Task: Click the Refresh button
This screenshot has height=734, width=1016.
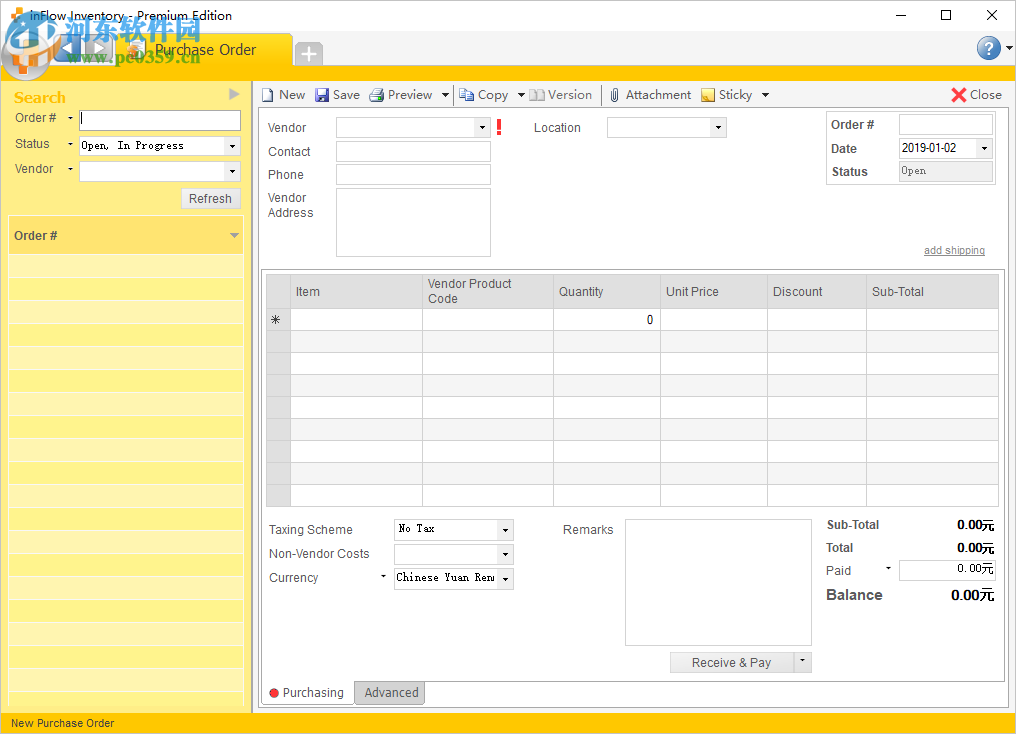Action: (210, 199)
